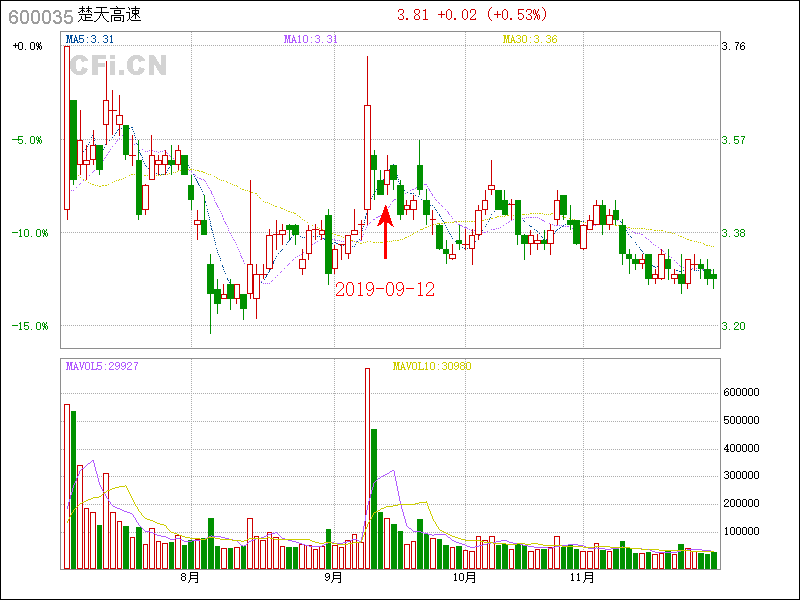Click the MA10:3.31 indicator label
The height and width of the screenshot is (600, 800).
tap(310, 39)
